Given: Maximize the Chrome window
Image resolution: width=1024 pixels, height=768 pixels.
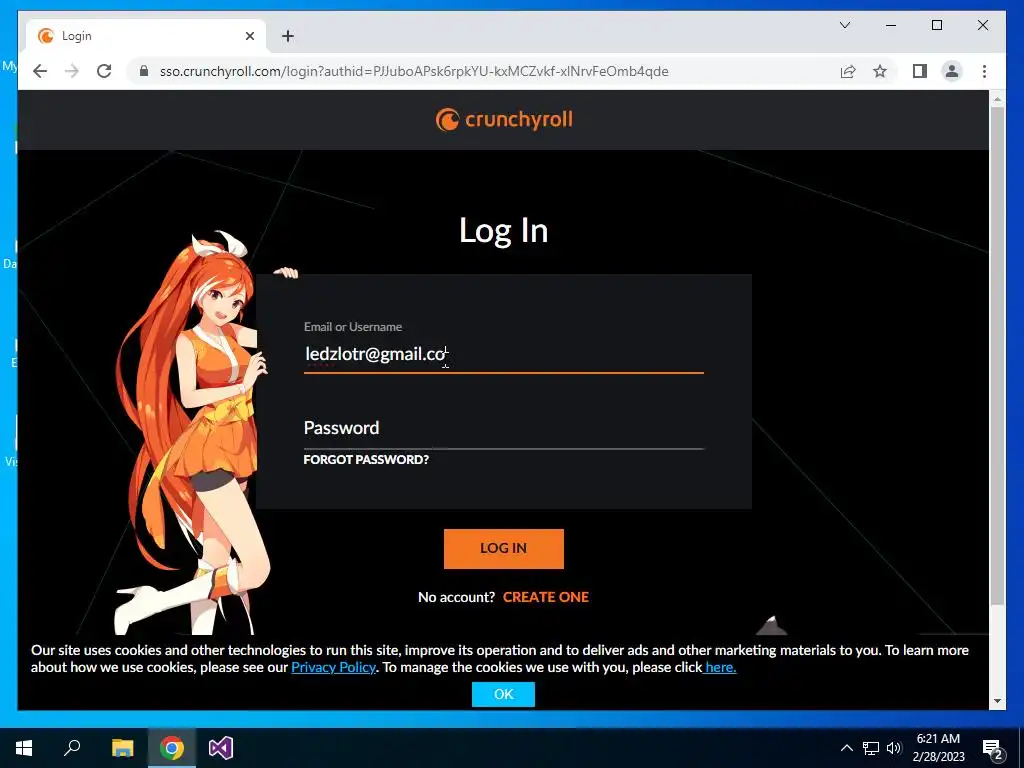Looking at the screenshot, I should [936, 25].
